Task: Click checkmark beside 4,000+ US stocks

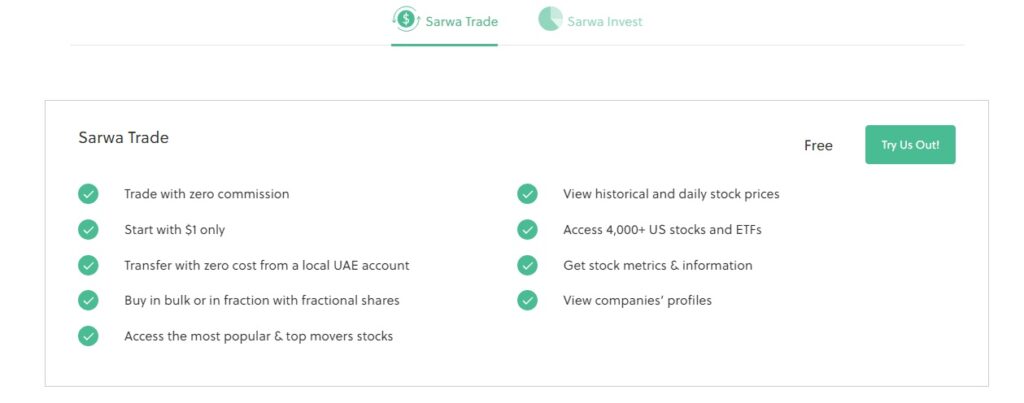Action: pos(527,230)
